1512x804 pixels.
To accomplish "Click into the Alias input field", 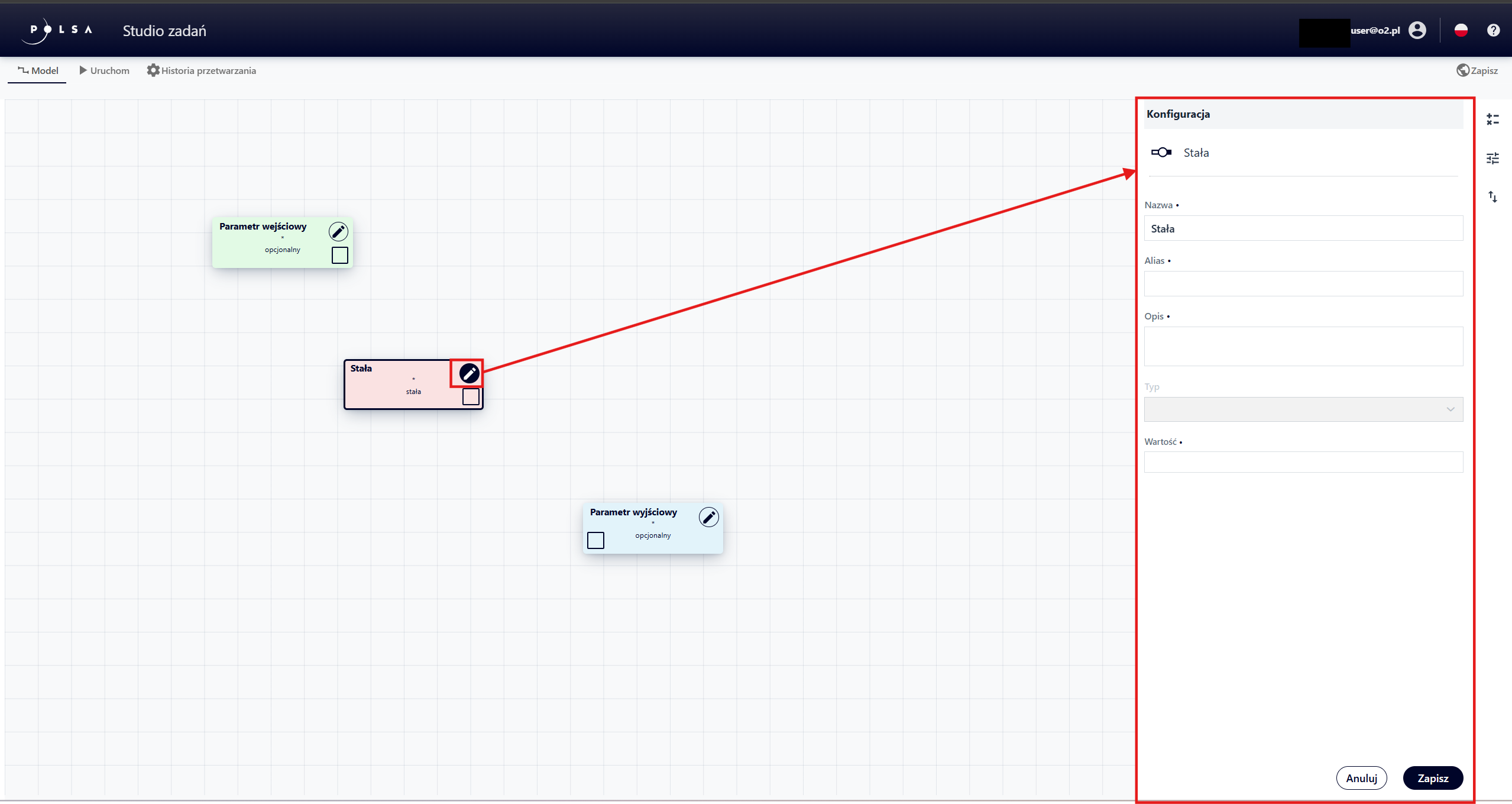I will (1303, 283).
